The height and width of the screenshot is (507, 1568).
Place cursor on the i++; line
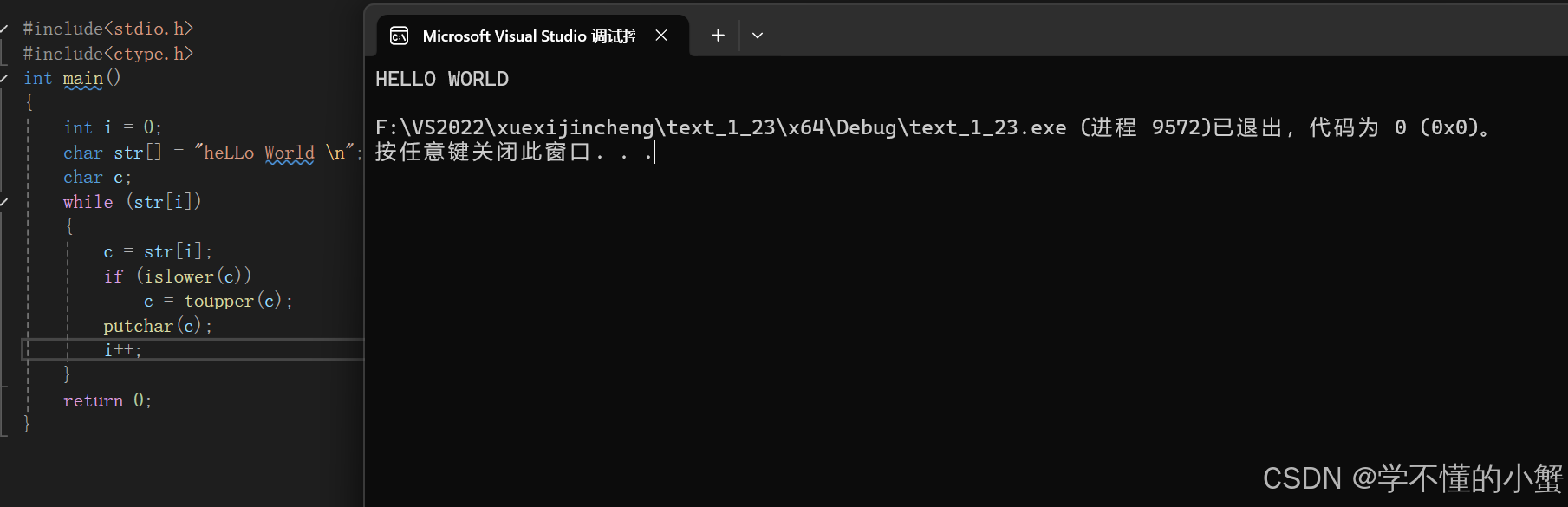click(x=122, y=349)
